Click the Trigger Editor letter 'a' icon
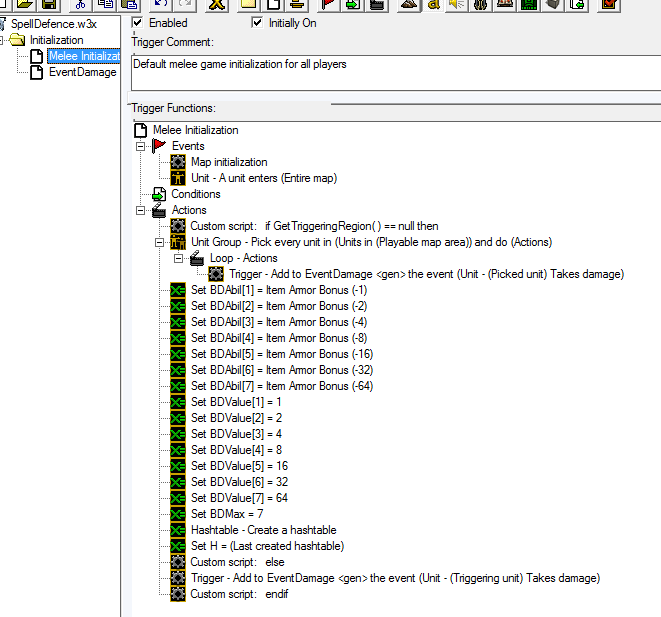The width and height of the screenshot is (661, 617). pyautogui.click(x=433, y=4)
